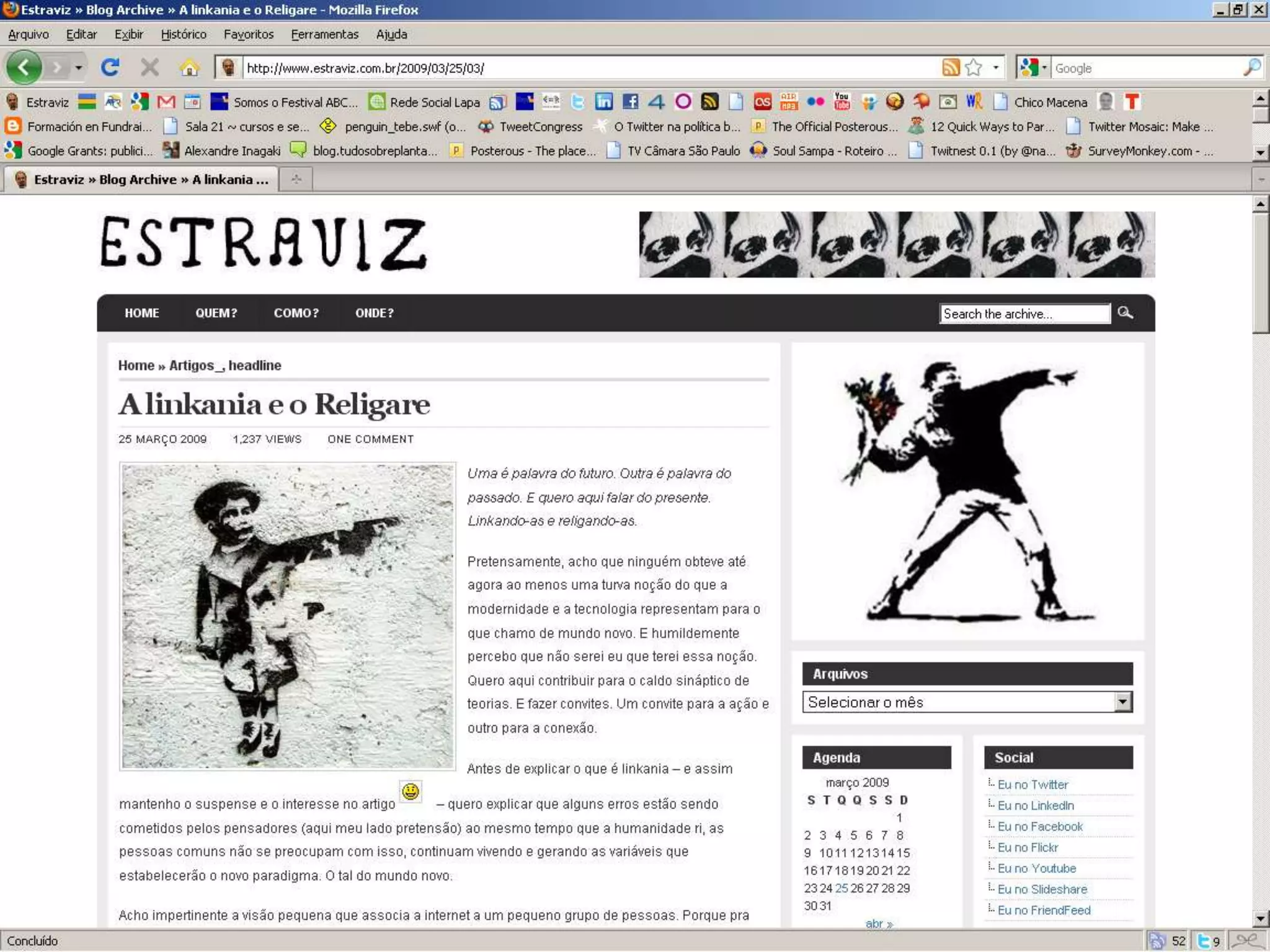Viewport: 1270px width, 952px height.
Task: Open the Favoritos menu
Action: [248, 35]
